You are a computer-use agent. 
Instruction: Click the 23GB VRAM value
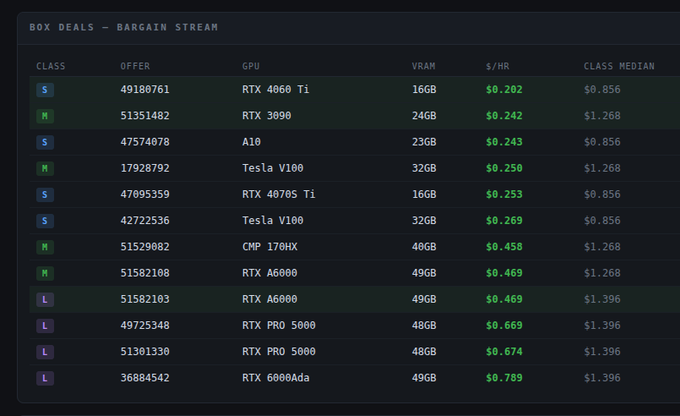click(x=424, y=142)
